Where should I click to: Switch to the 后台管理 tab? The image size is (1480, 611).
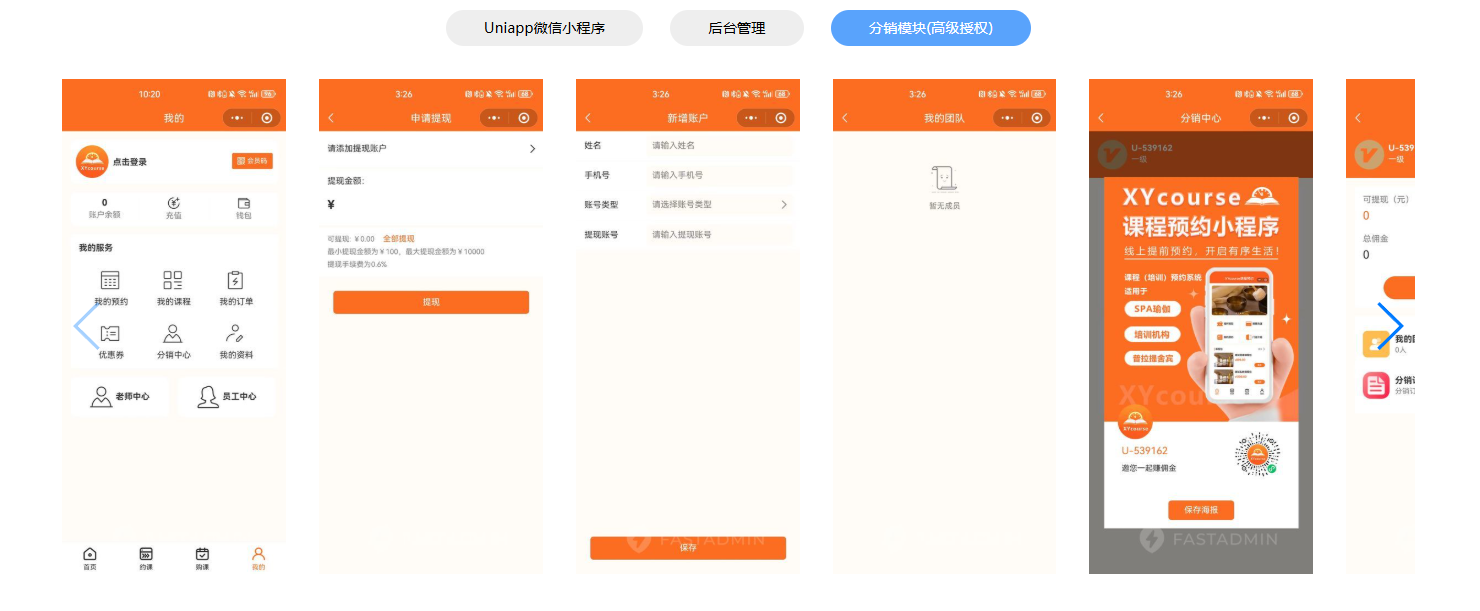click(737, 28)
